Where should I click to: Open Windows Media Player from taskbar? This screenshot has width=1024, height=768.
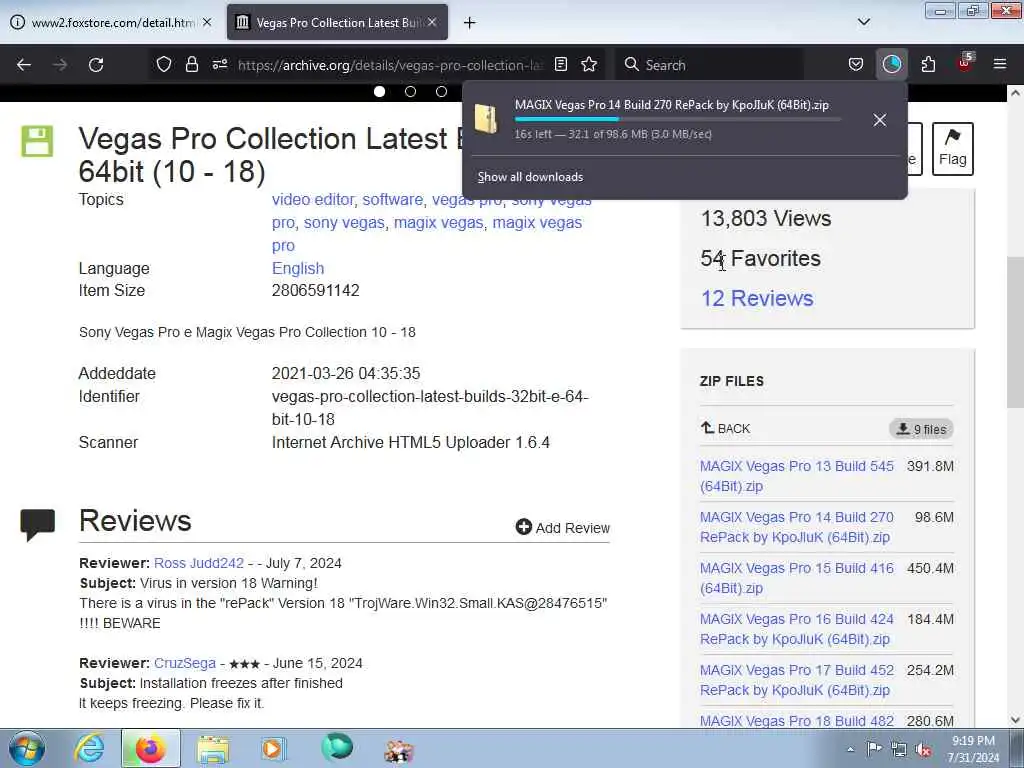[x=274, y=748]
